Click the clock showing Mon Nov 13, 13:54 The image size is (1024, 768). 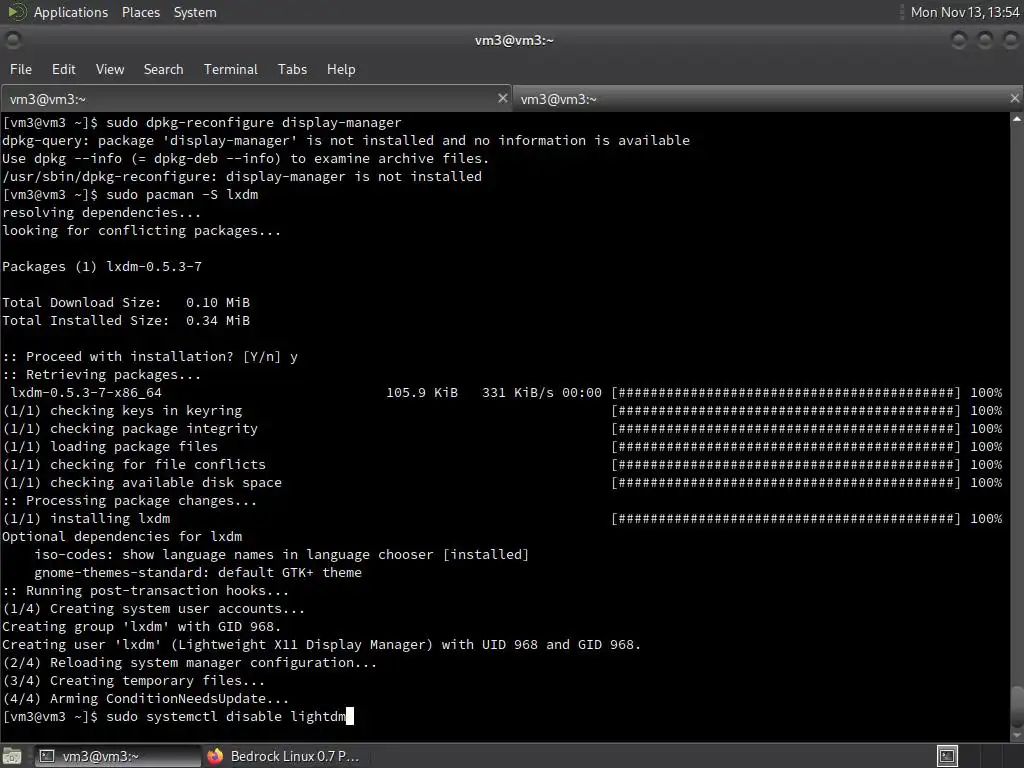coord(965,12)
